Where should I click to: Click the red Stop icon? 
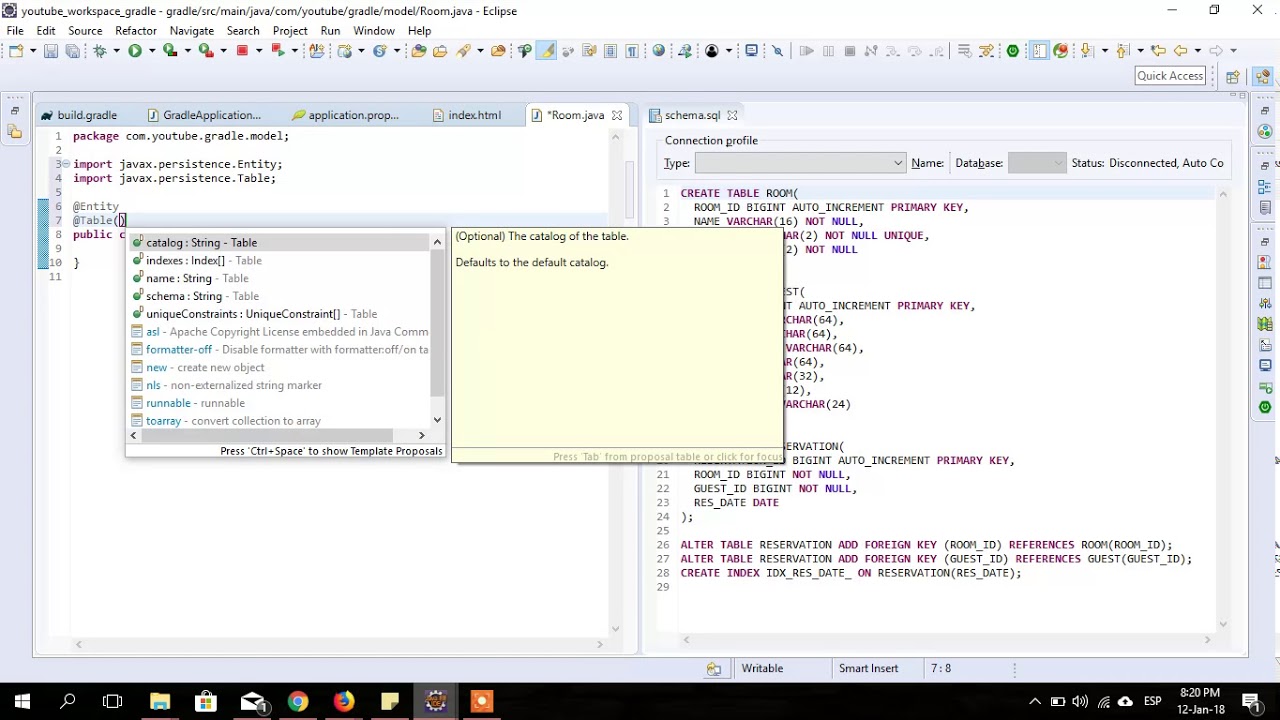click(x=242, y=51)
